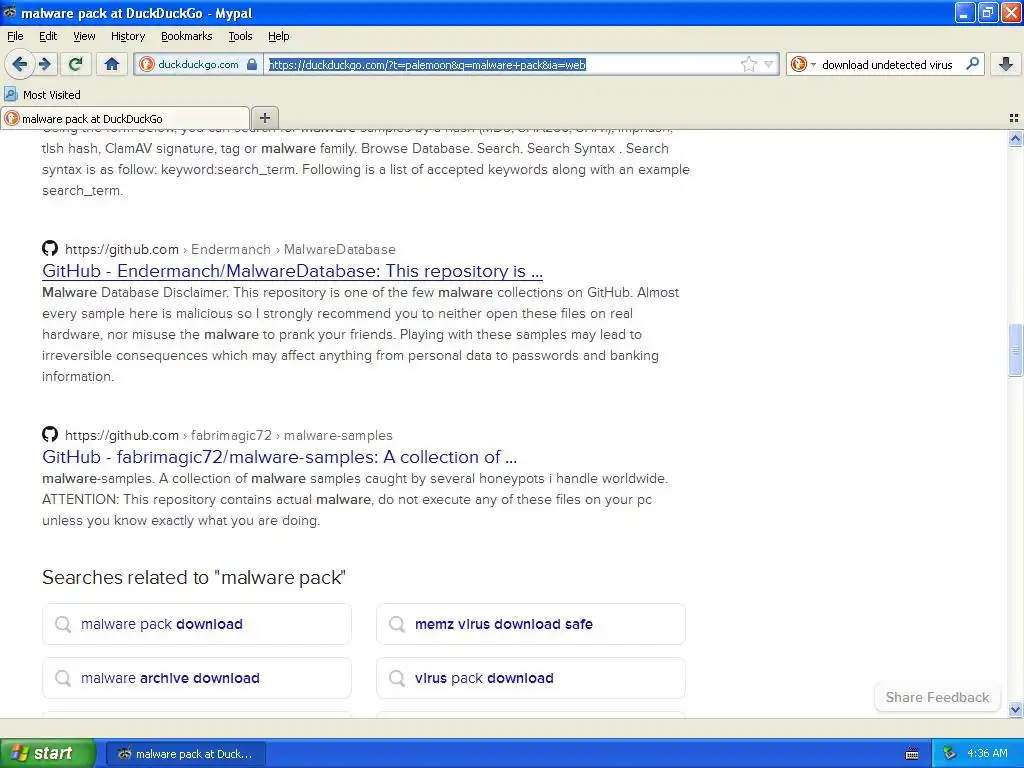Open the browser home page
The height and width of the screenshot is (768, 1024).
pyautogui.click(x=112, y=64)
